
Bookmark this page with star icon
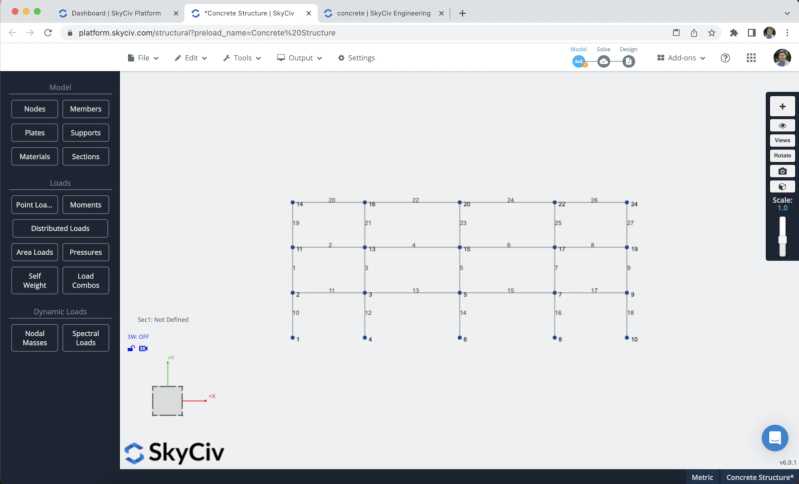click(x=711, y=33)
